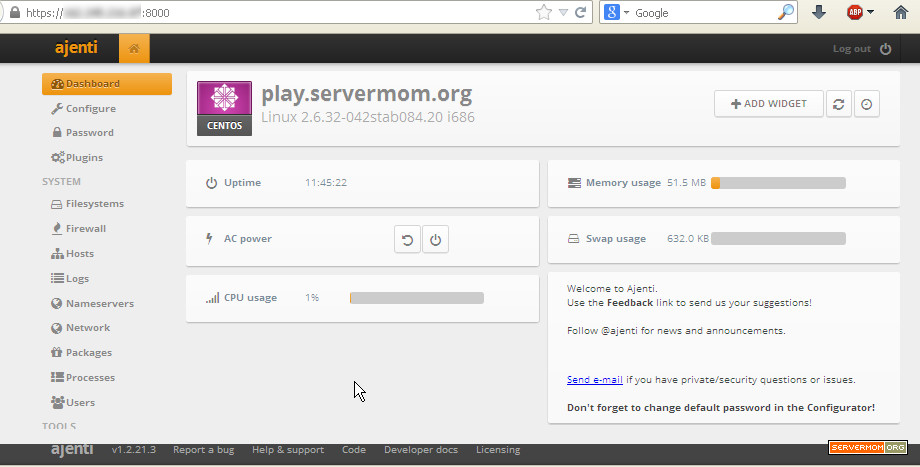Click the Google search input field
This screenshot has height=467, width=920.
pos(703,13)
